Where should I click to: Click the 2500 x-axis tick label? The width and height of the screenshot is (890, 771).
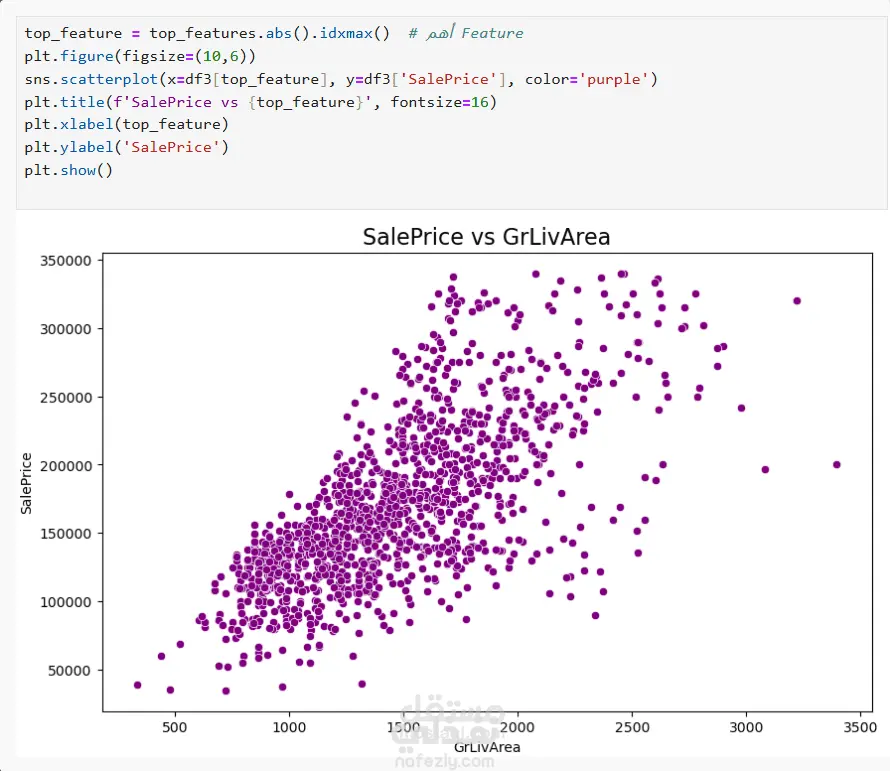[632, 727]
